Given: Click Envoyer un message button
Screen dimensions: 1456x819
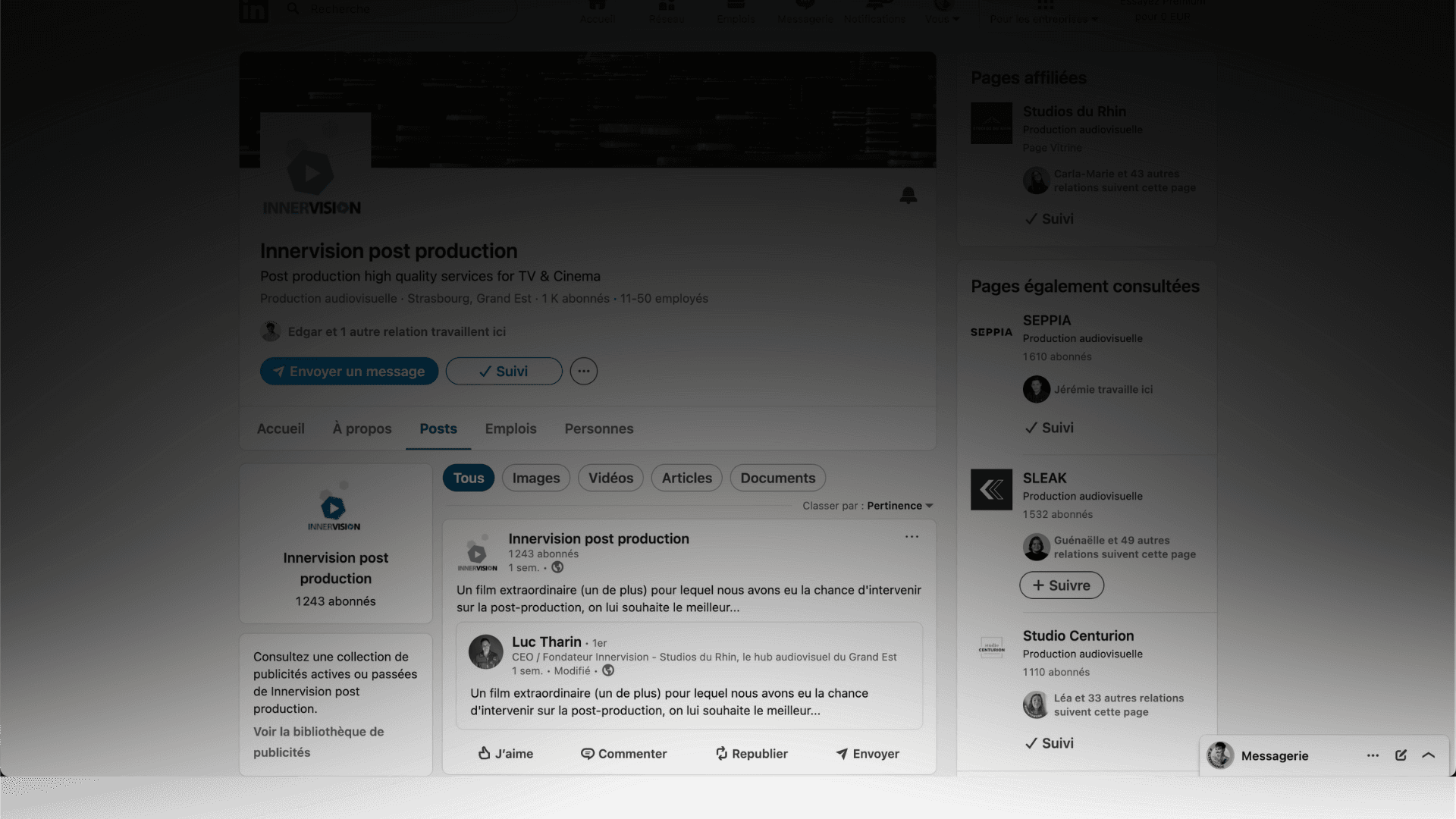Looking at the screenshot, I should point(349,371).
